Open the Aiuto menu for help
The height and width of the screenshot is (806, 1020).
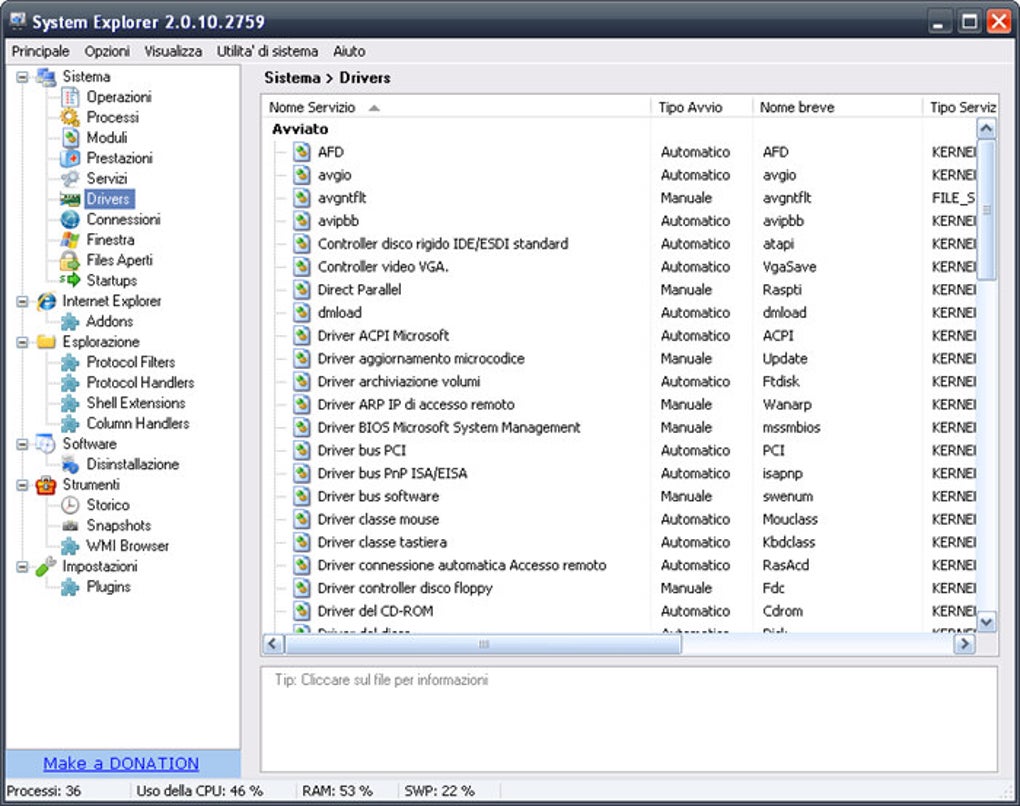coord(349,50)
